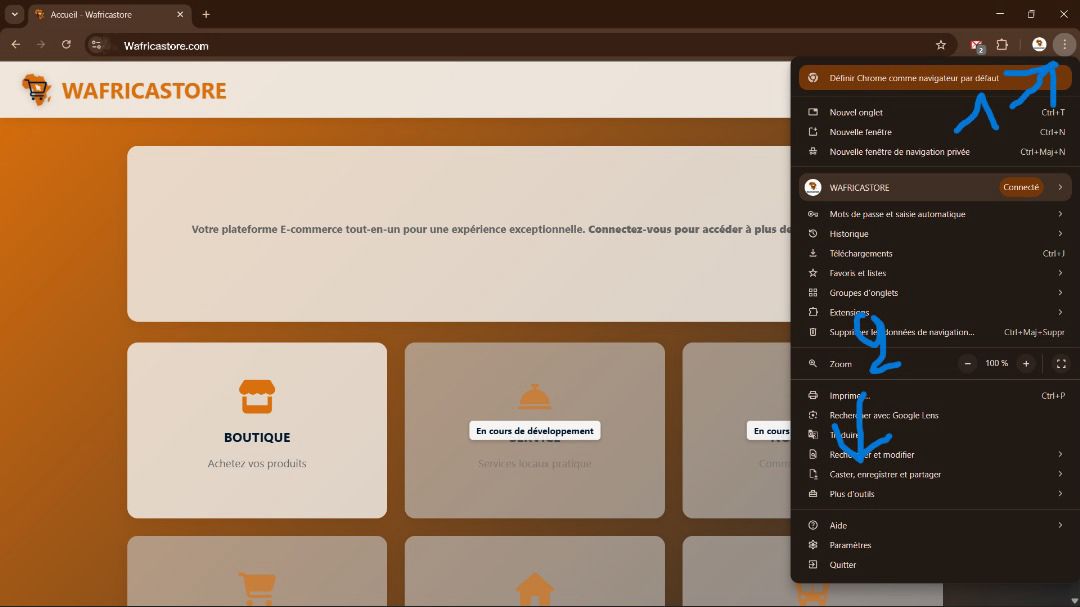The image size is (1080, 607).
Task: Click the back navigation arrow
Action: 15,45
